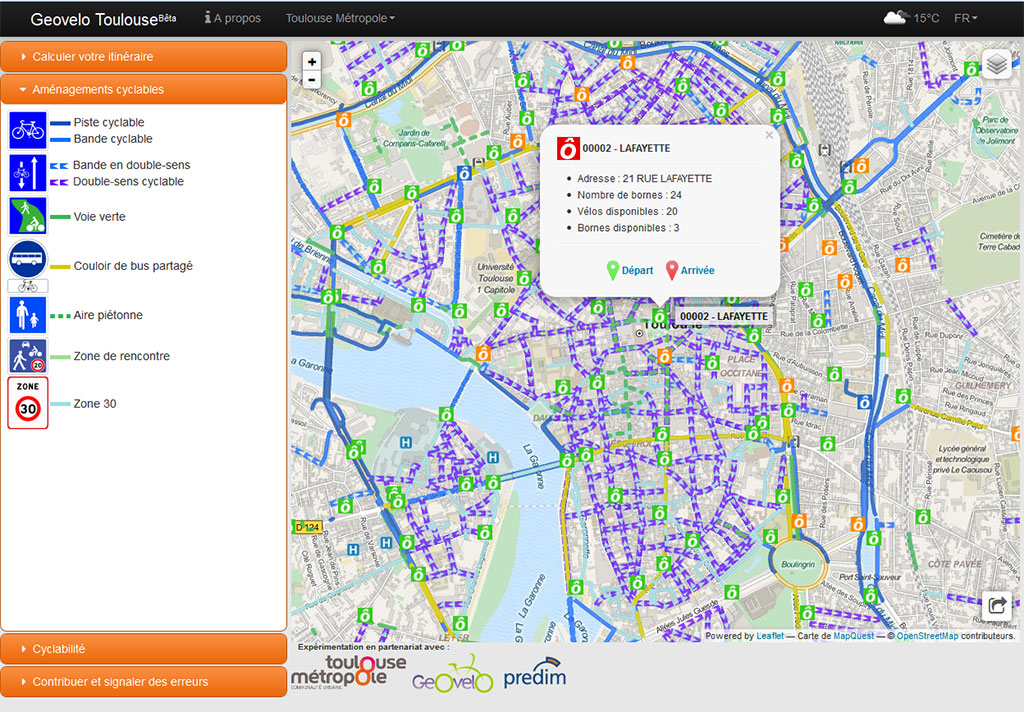Click Aire piétonne legend label
Screen dimensions: 1024x712
(x=108, y=315)
